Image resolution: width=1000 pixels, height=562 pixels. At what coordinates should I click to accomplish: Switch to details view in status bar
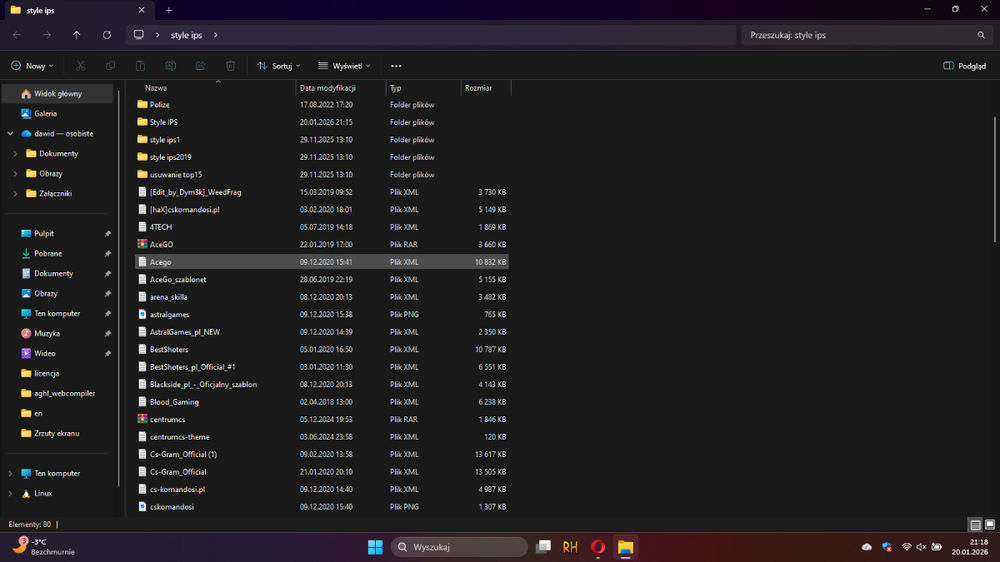point(975,524)
